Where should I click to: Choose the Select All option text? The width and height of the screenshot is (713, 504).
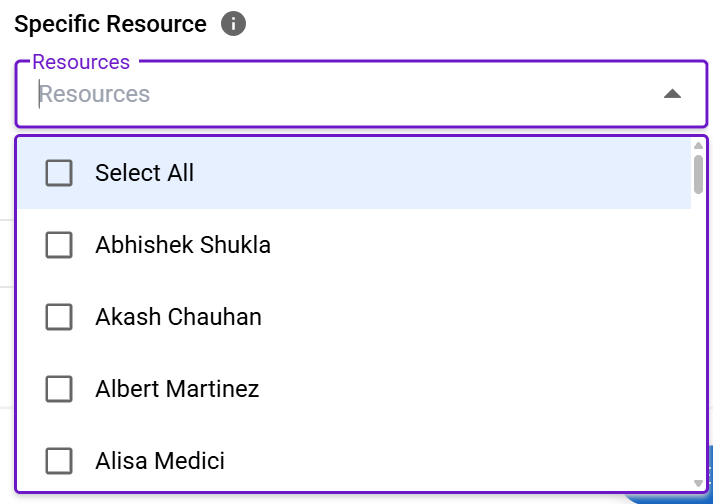[144, 173]
